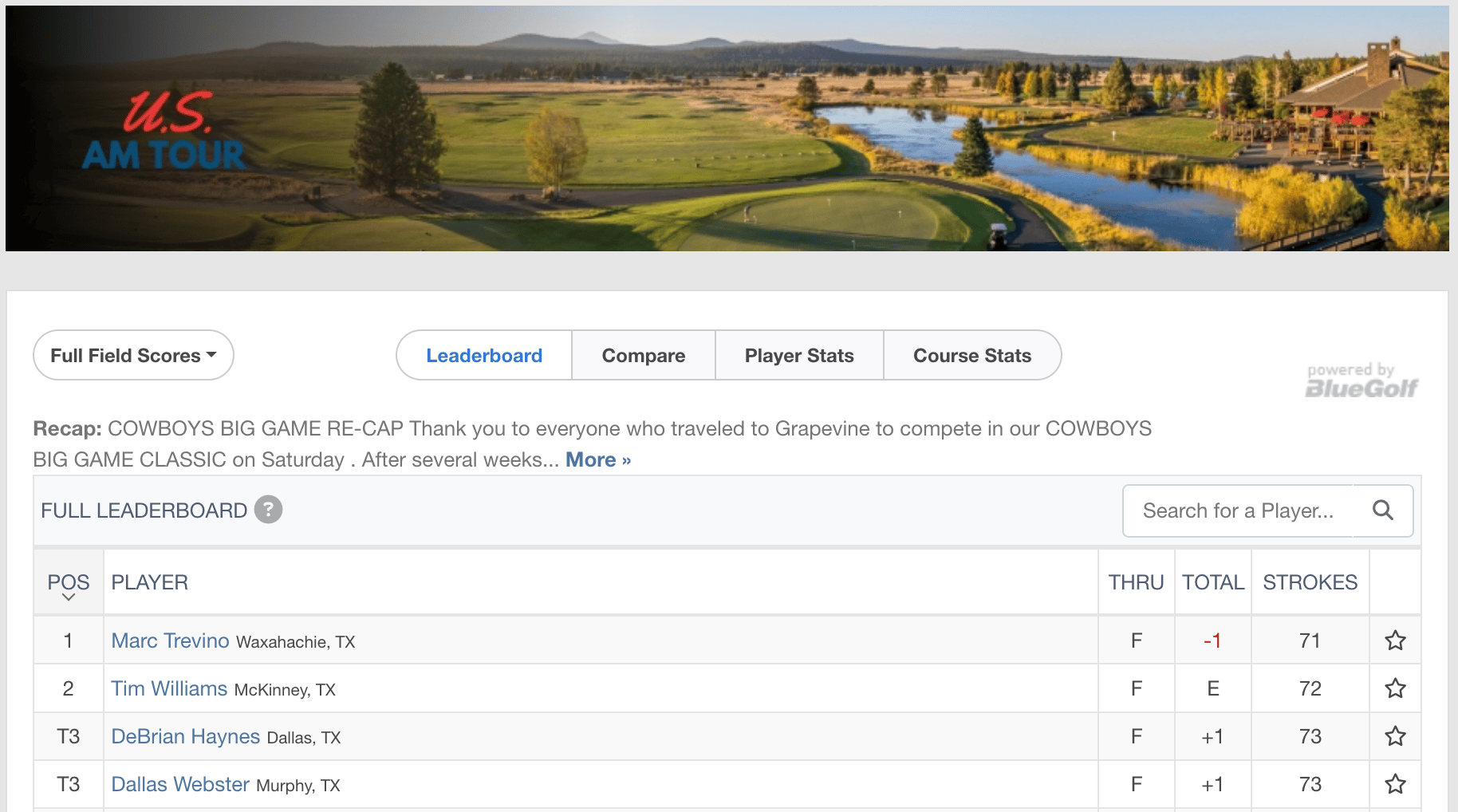Click the powered by BlueGolf logo

1361,380
